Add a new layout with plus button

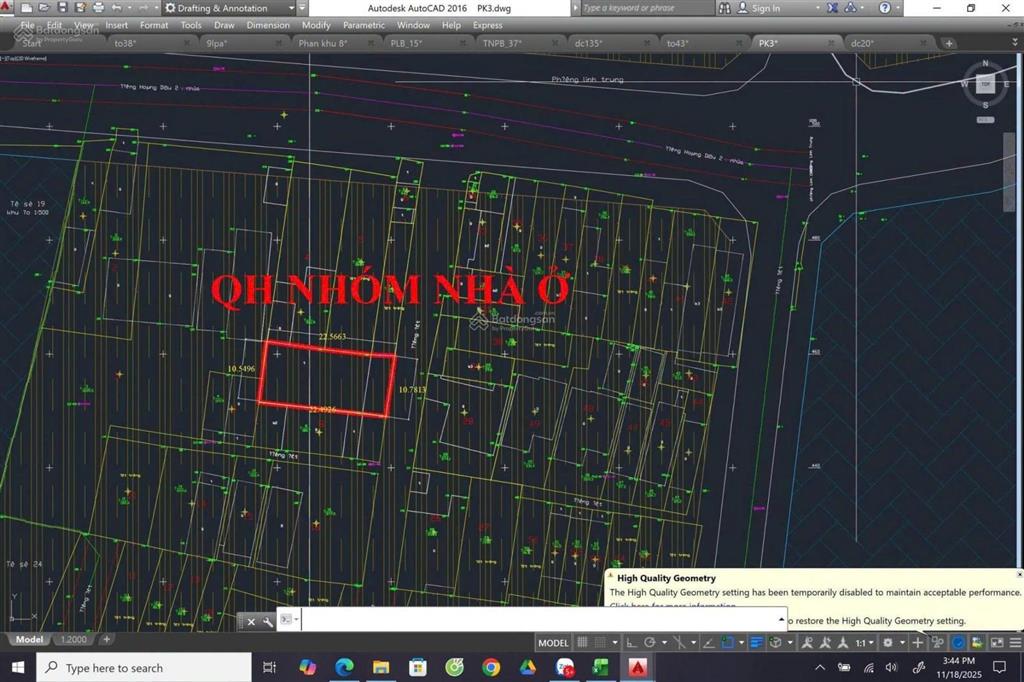(x=106, y=639)
